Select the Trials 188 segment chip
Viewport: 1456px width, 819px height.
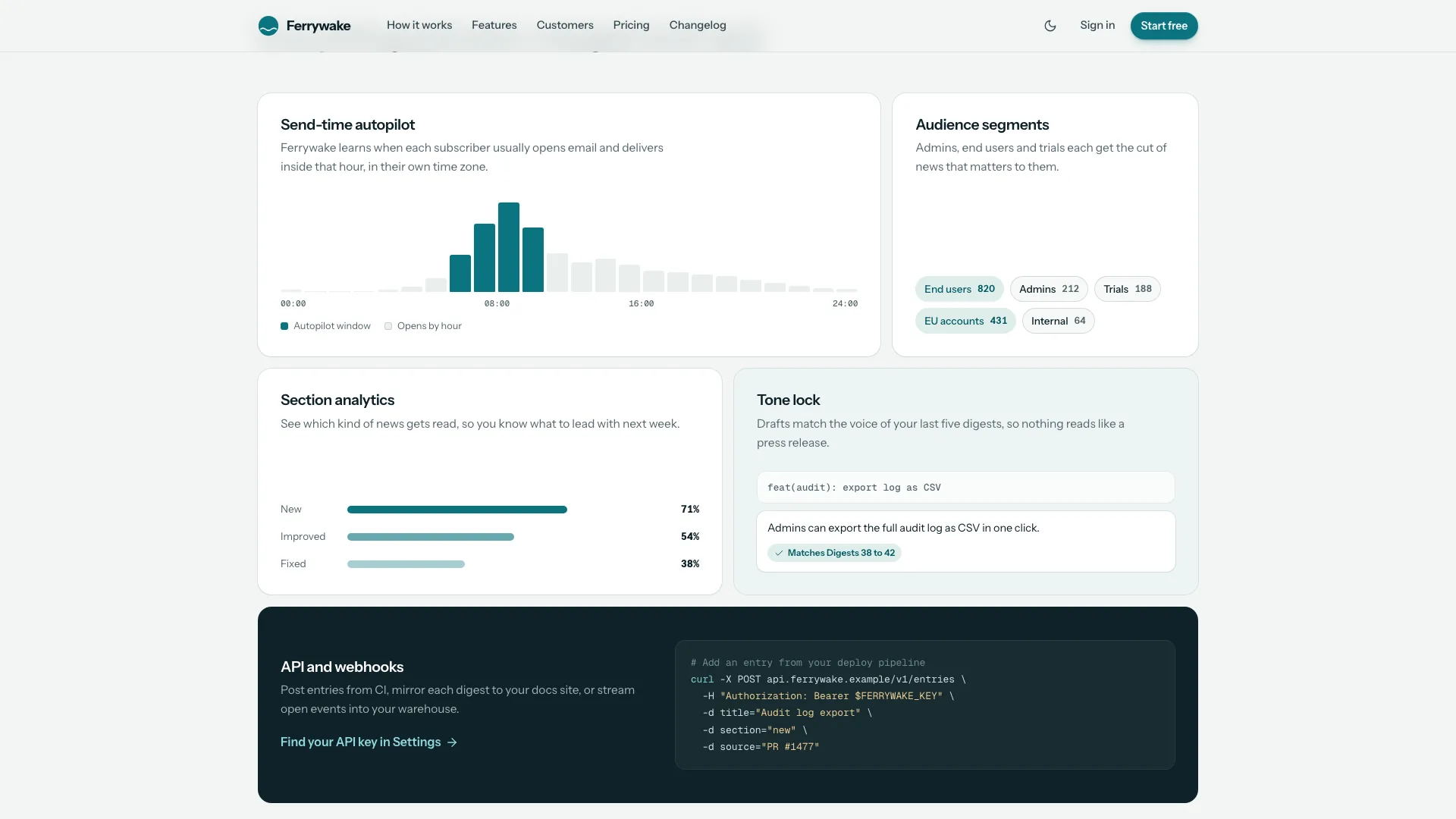coord(1128,289)
